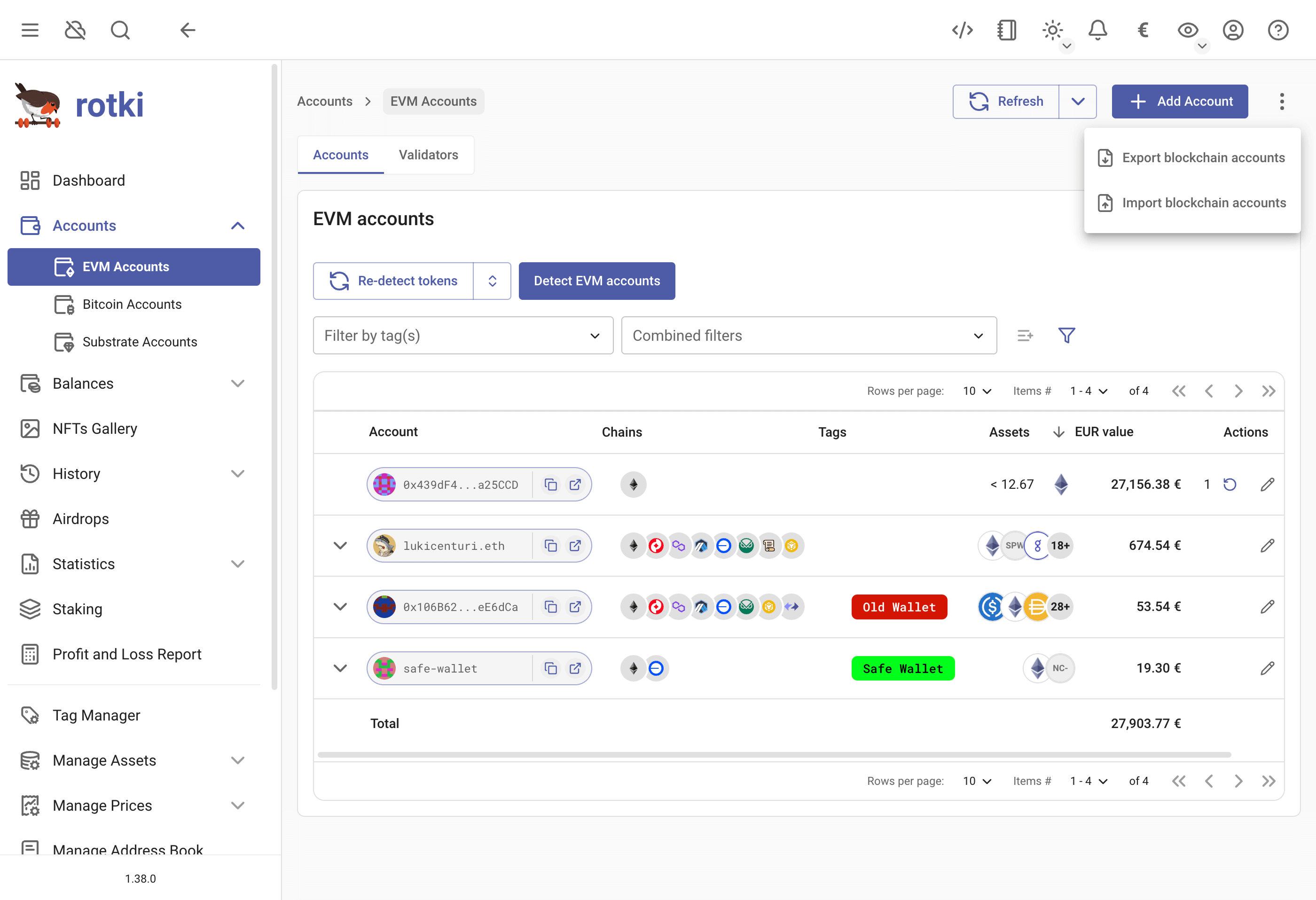The image size is (1316, 900).
Task: Go to previous page in bottom pagination
Action: coord(1208,781)
